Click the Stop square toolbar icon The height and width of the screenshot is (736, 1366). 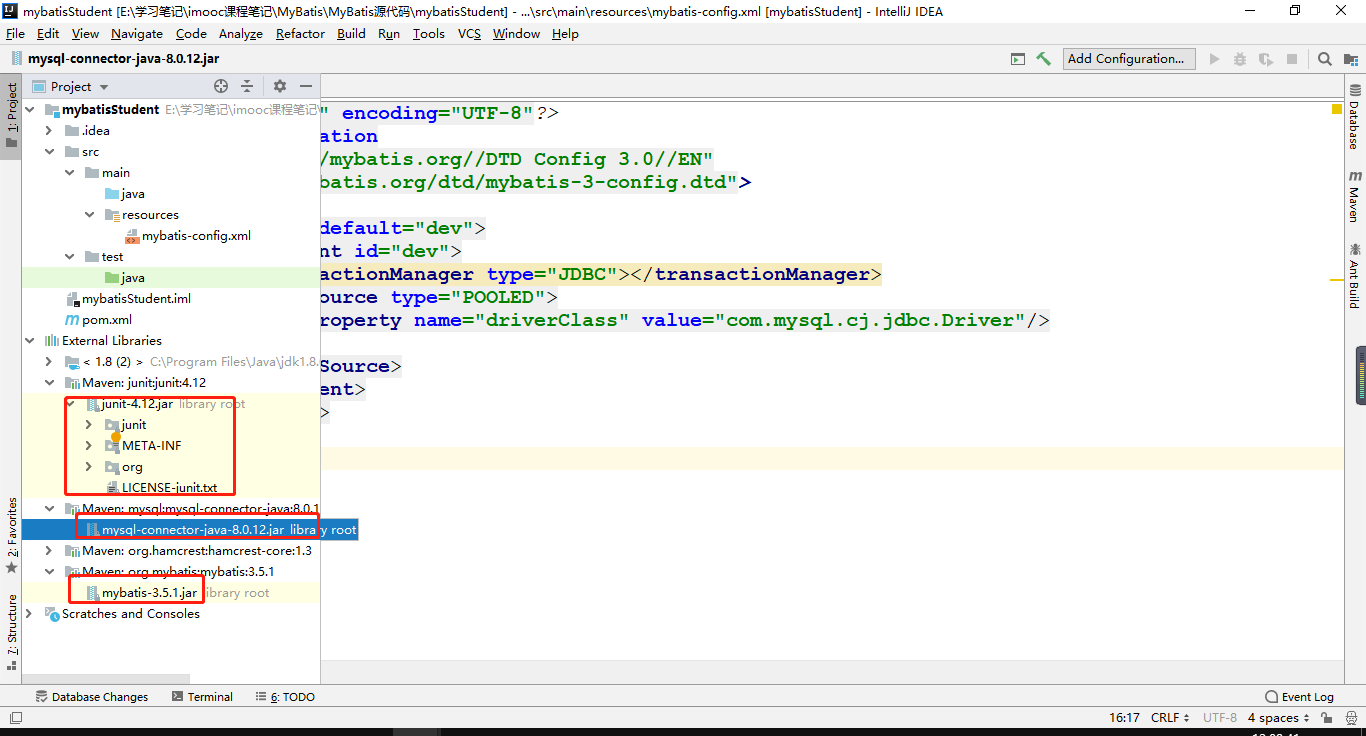coord(1292,59)
